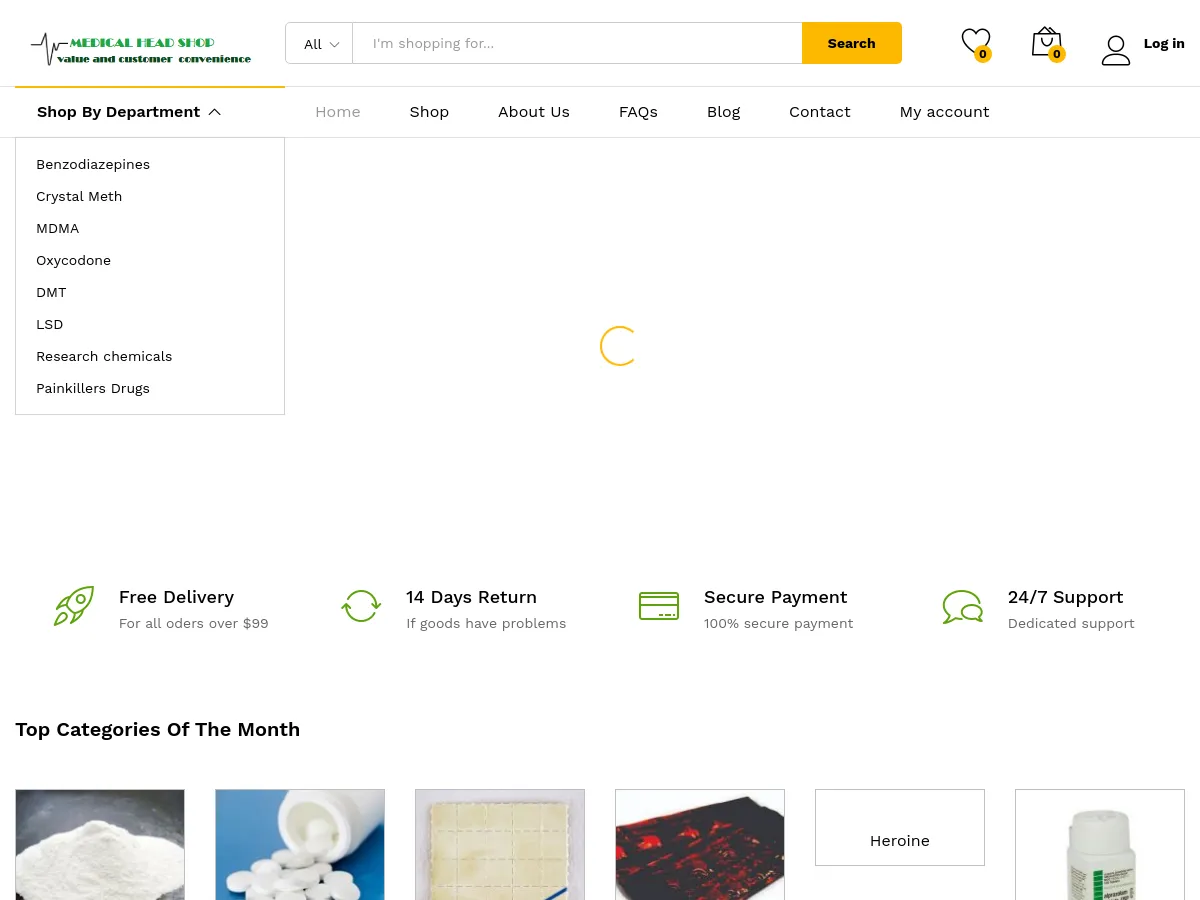Open the FAQs page
This screenshot has height=900, width=1200.
[x=638, y=111]
